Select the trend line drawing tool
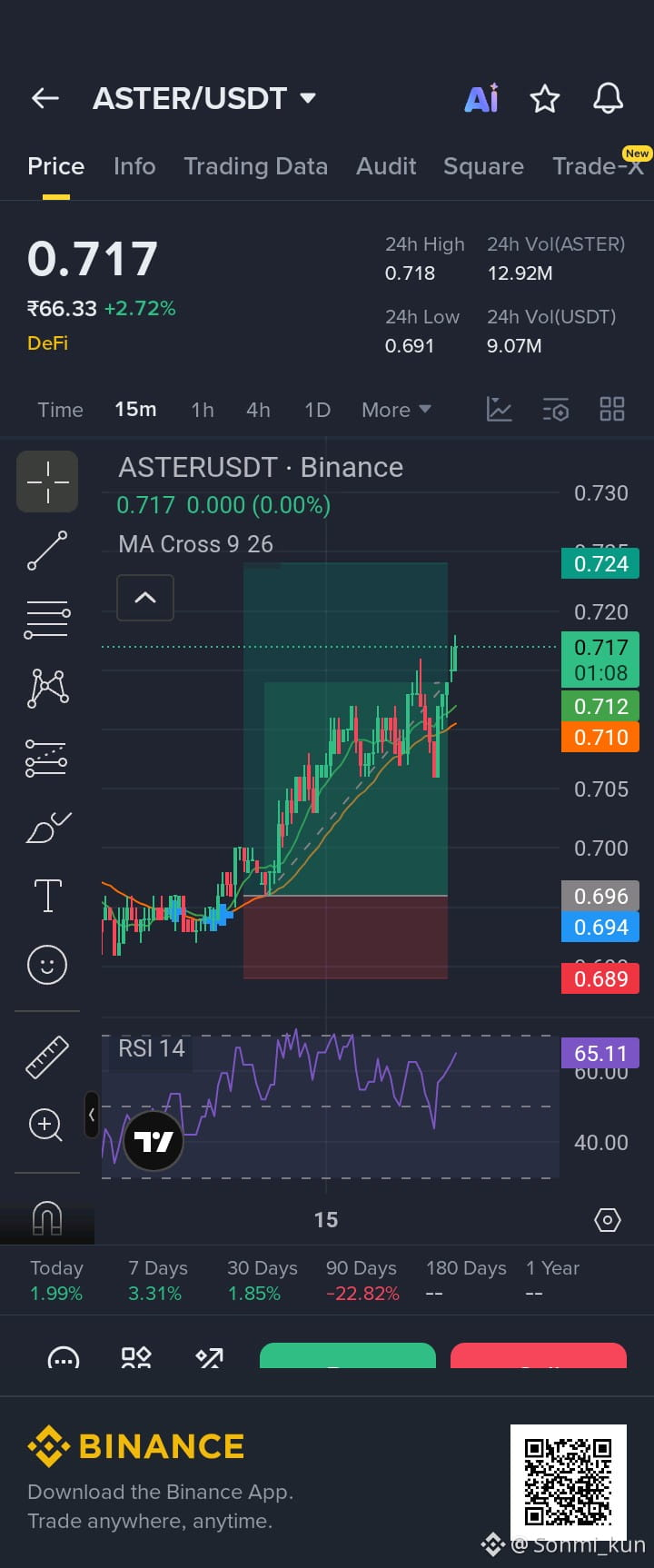The width and height of the screenshot is (654, 1568). tap(47, 551)
